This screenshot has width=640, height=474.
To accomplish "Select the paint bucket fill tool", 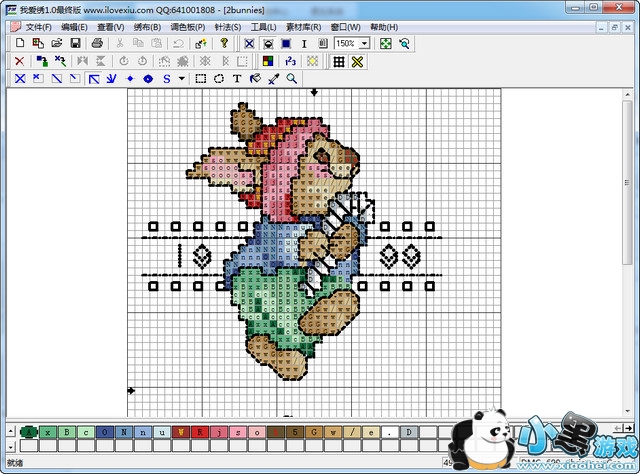I will tap(255, 78).
